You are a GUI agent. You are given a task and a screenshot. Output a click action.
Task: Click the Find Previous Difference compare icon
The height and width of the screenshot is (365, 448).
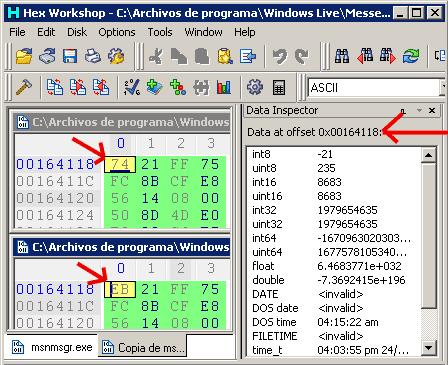(101, 88)
